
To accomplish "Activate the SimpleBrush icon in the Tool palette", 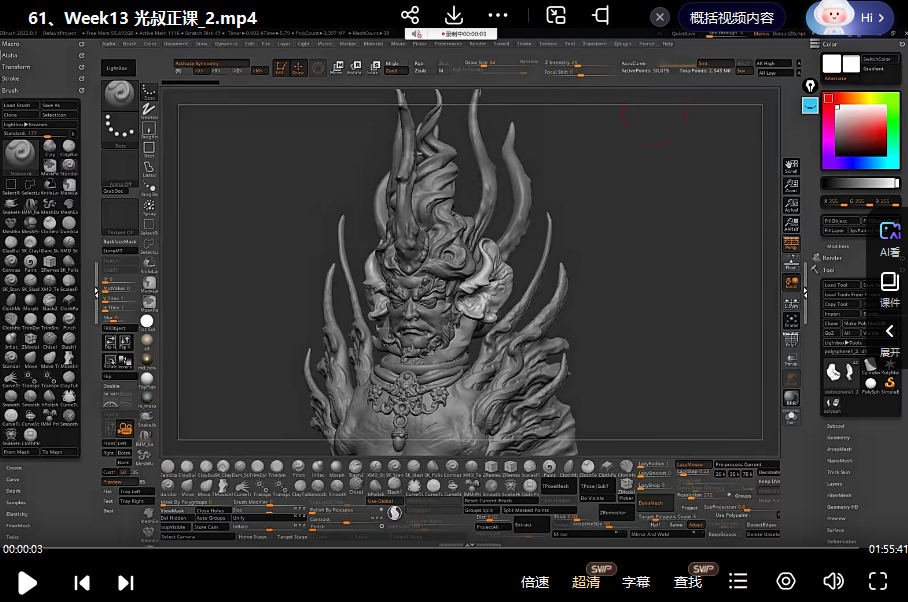I will click(890, 381).
